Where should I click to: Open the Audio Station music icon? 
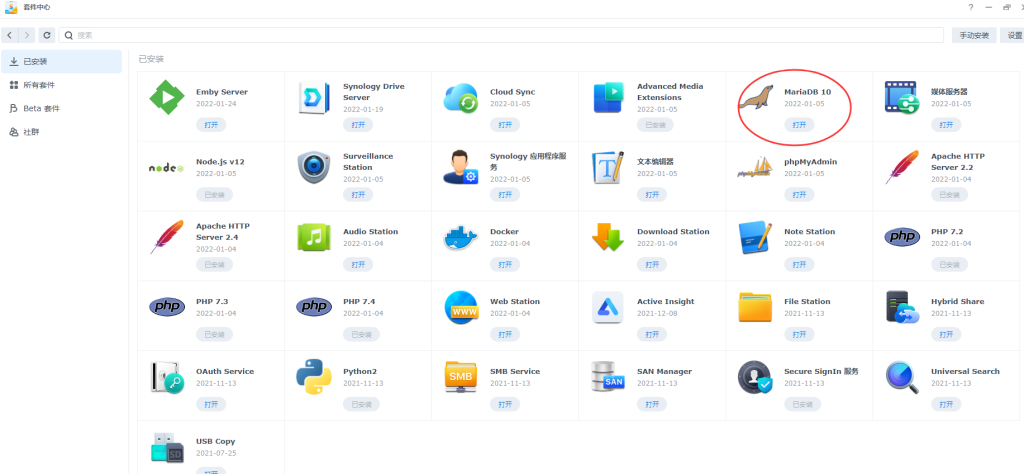314,238
